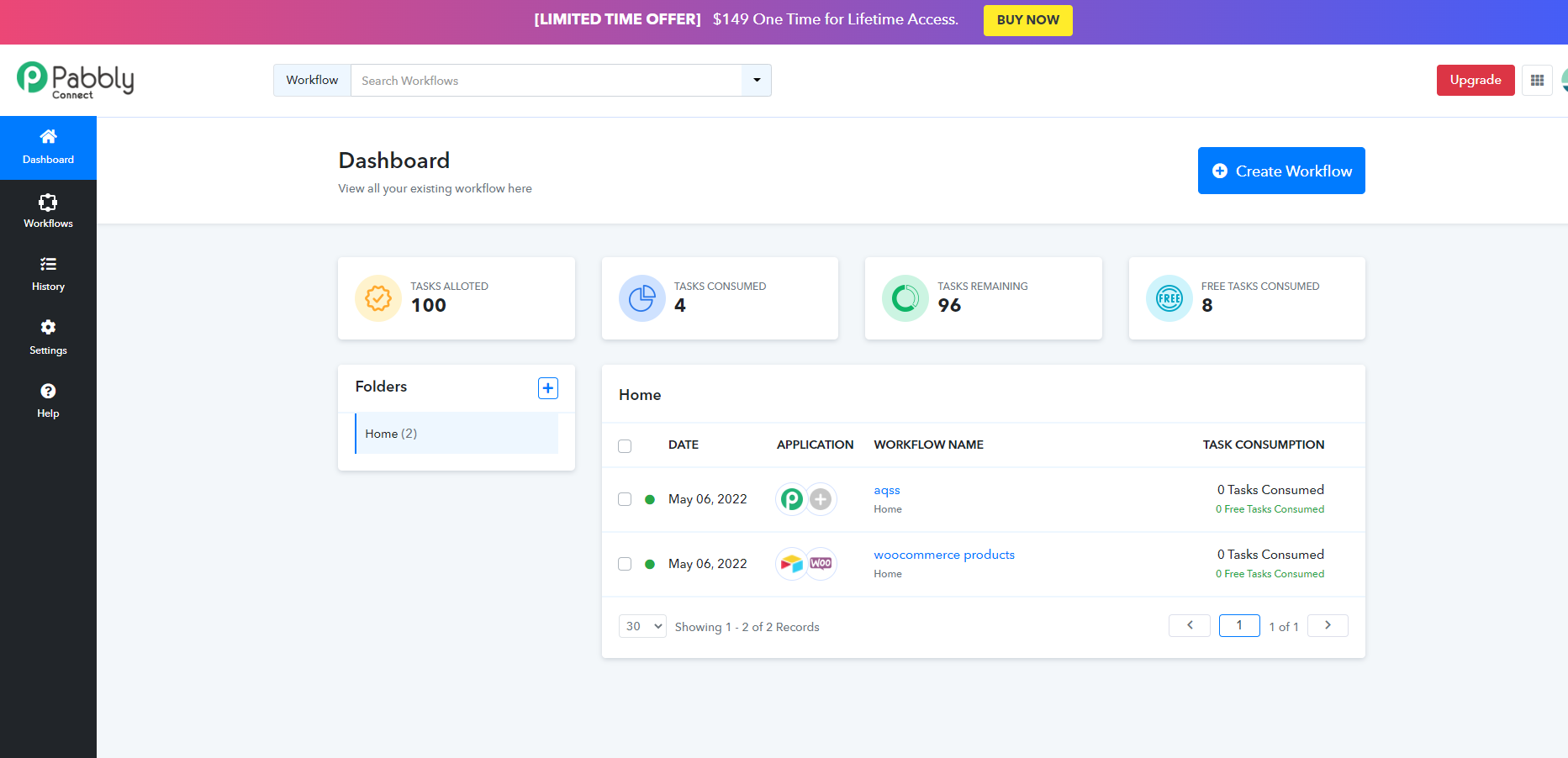Toggle the select-all checkbox in table header
This screenshot has height=758, width=1568.
[x=625, y=446]
